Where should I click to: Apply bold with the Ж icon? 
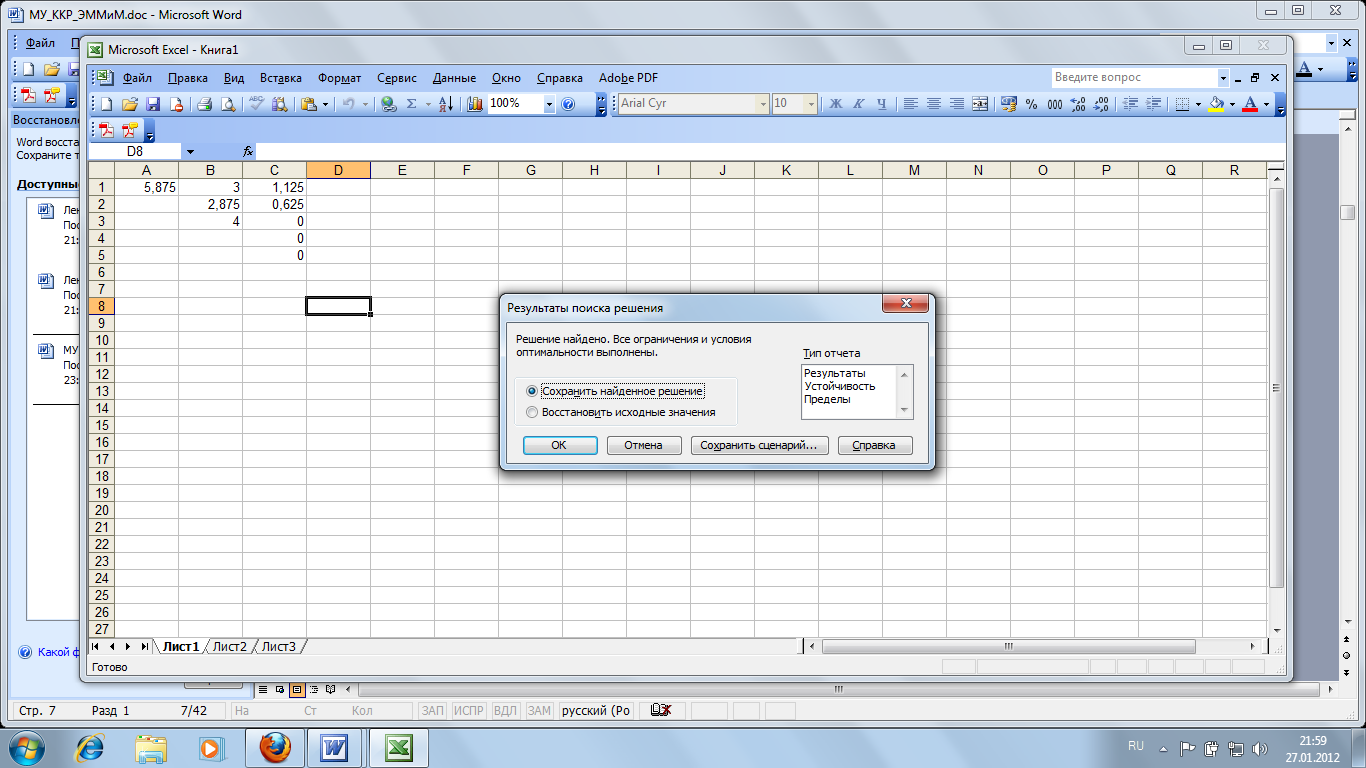pyautogui.click(x=836, y=104)
